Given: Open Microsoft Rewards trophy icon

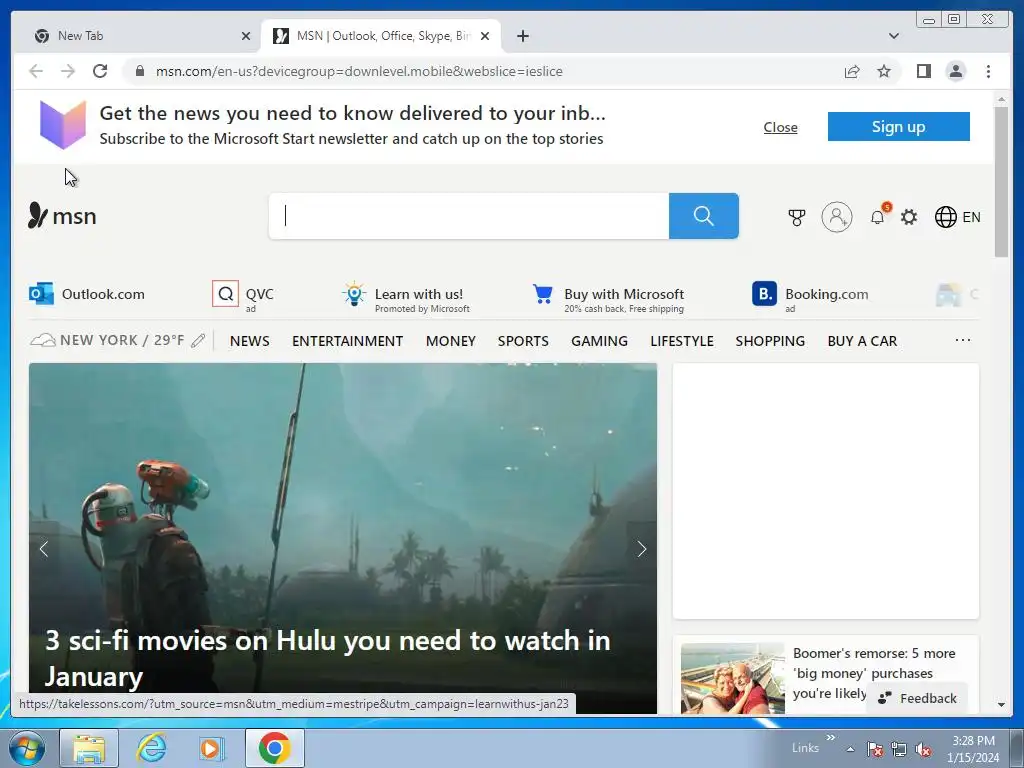Looking at the screenshot, I should click(796, 217).
